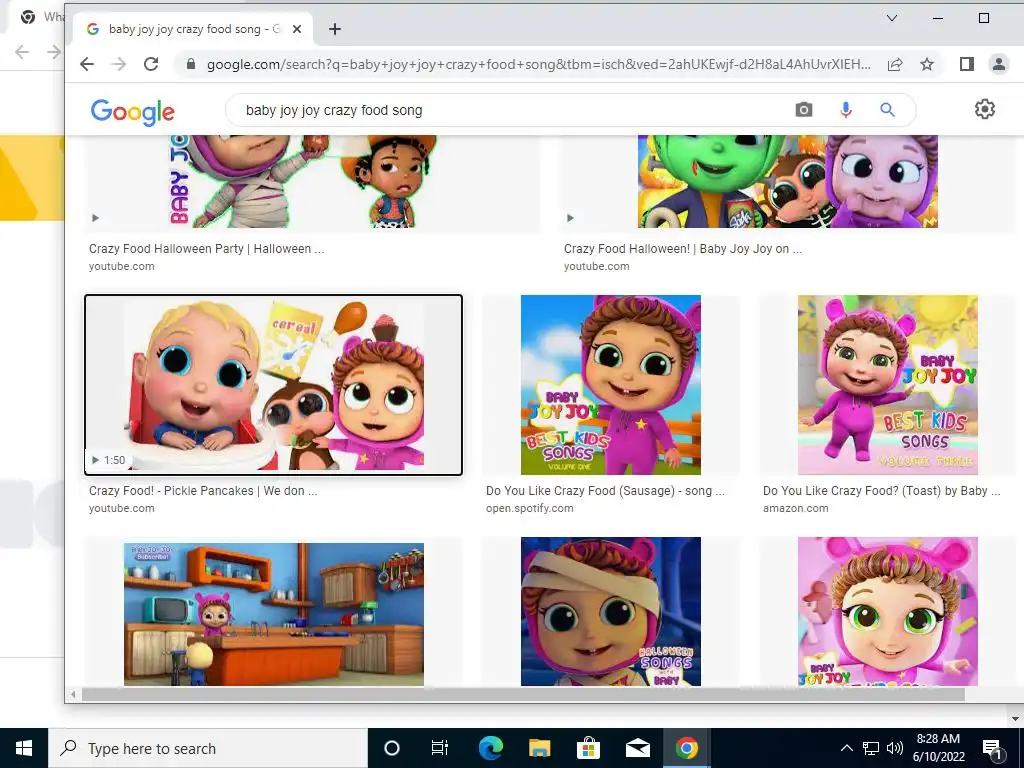The width and height of the screenshot is (1024, 768).
Task: Open Cortana circle icon on taskbar
Action: (392, 748)
